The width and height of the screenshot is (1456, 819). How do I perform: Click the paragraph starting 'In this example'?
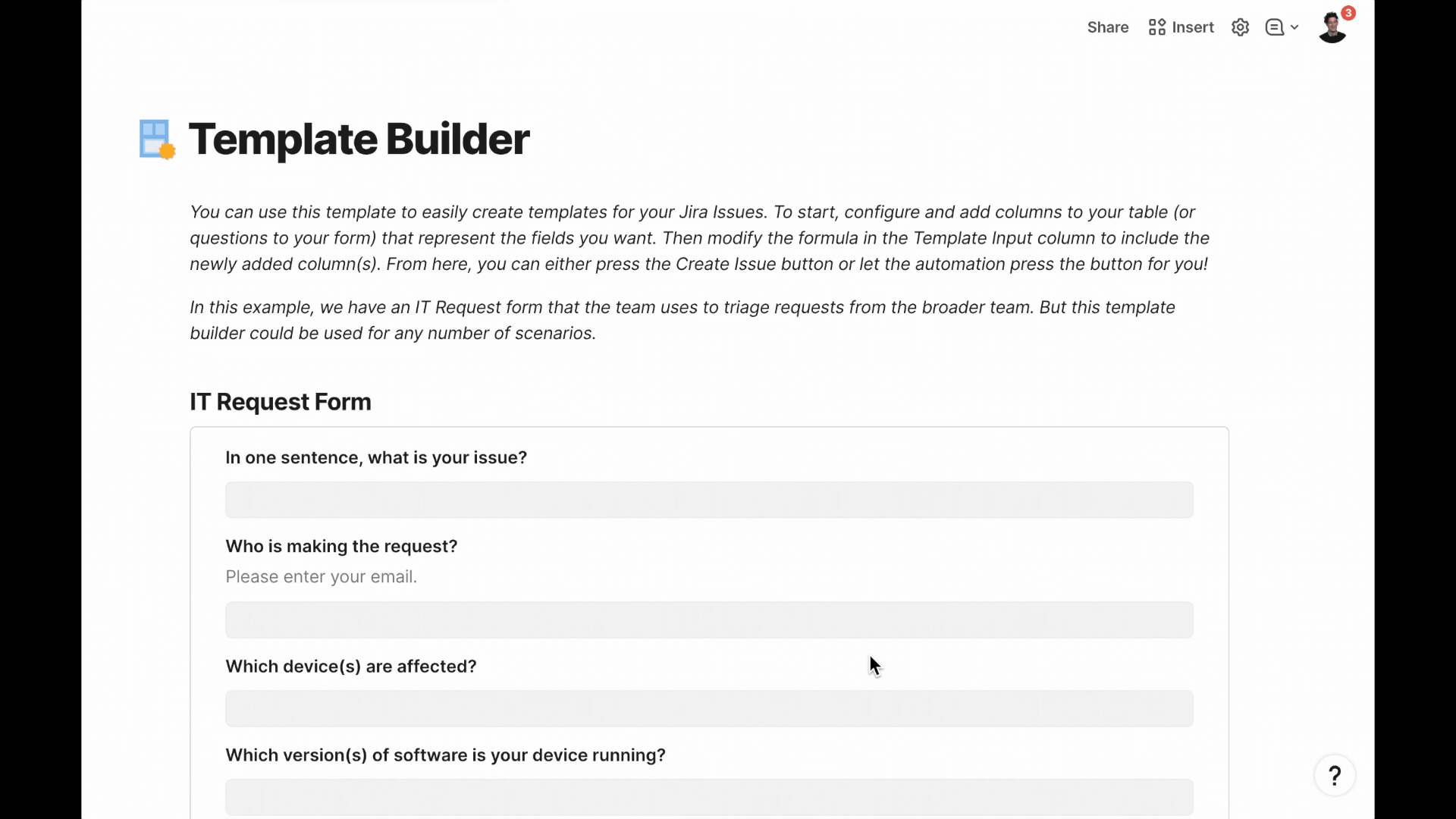pyautogui.click(x=682, y=320)
